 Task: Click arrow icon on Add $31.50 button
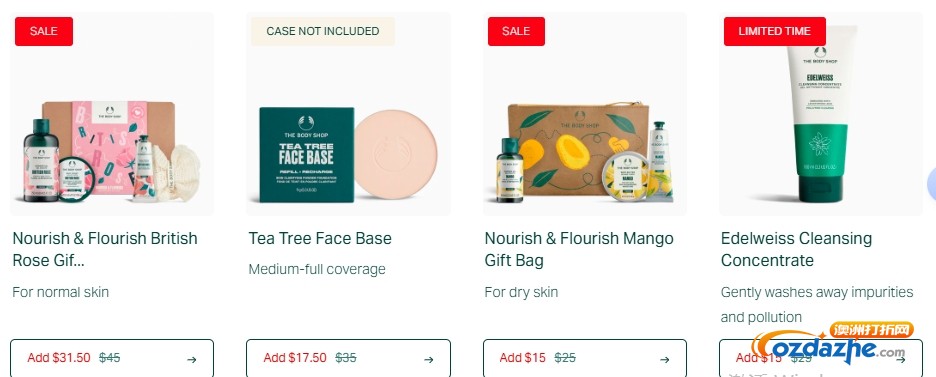pyautogui.click(x=192, y=360)
